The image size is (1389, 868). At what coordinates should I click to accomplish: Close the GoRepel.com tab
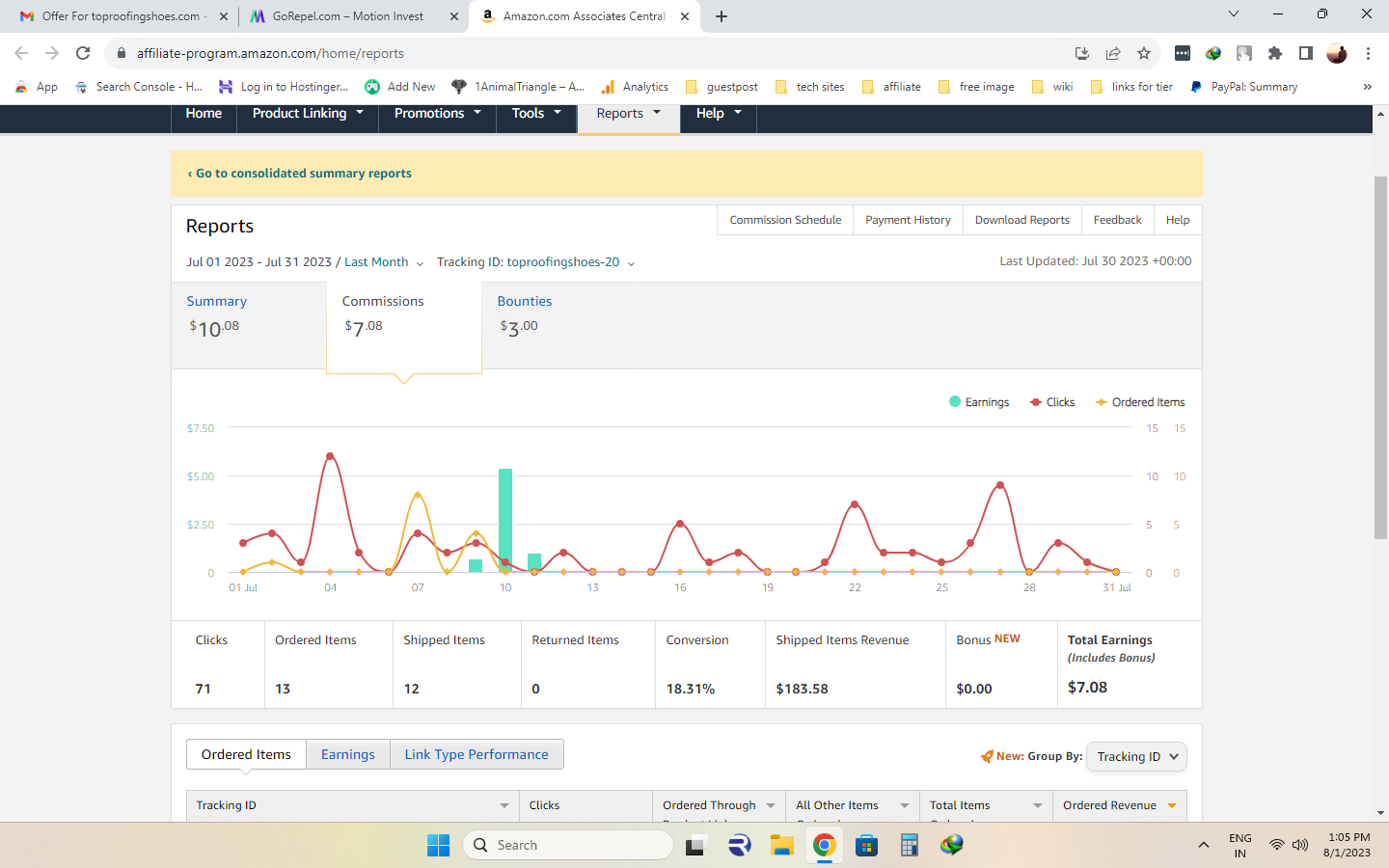454,16
